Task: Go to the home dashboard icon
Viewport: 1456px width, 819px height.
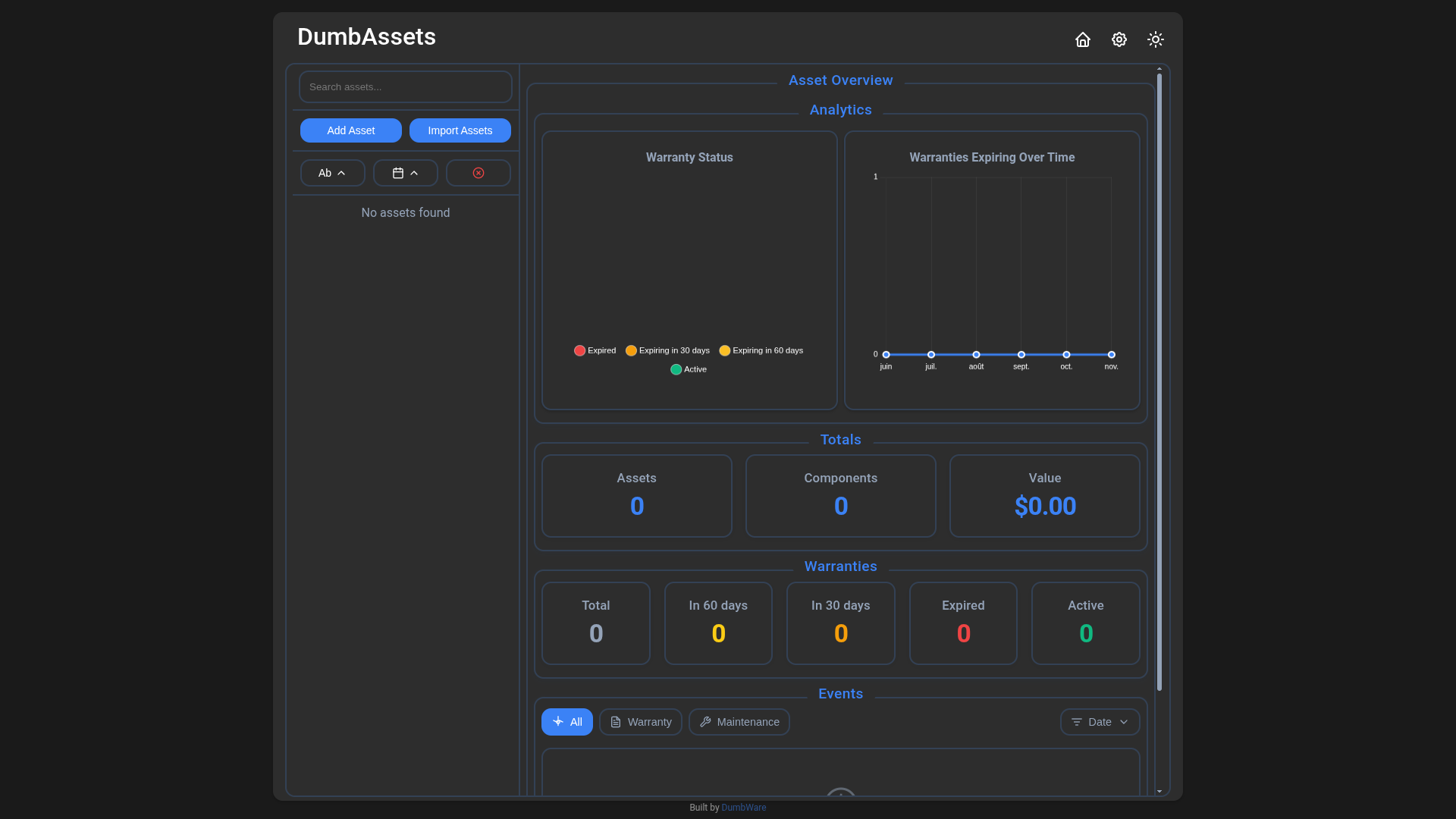Action: [x=1083, y=39]
